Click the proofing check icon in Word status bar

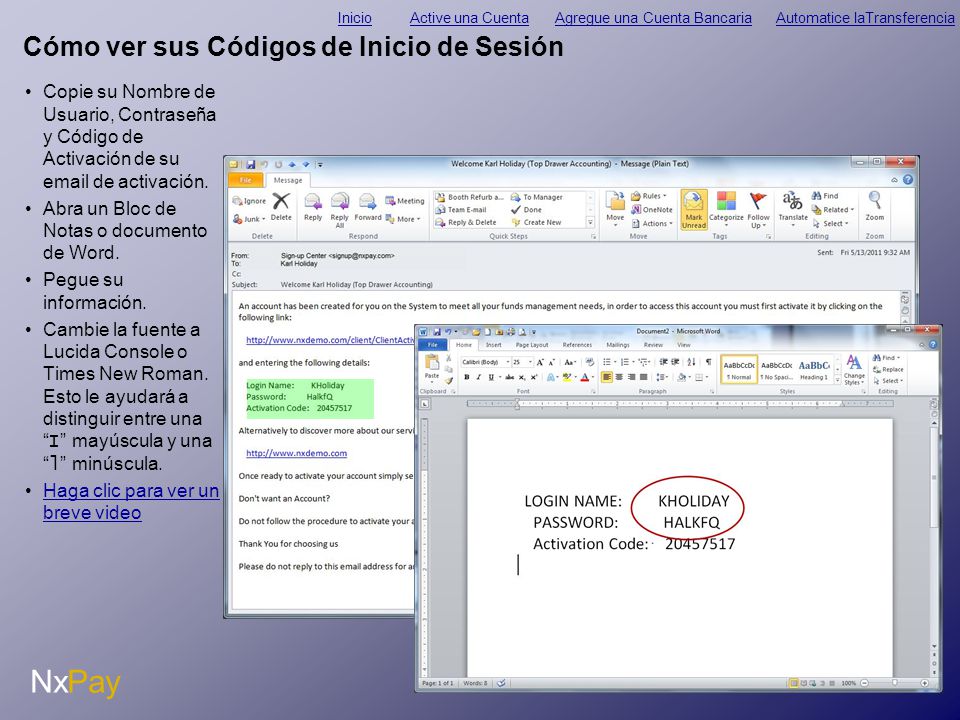[501, 683]
